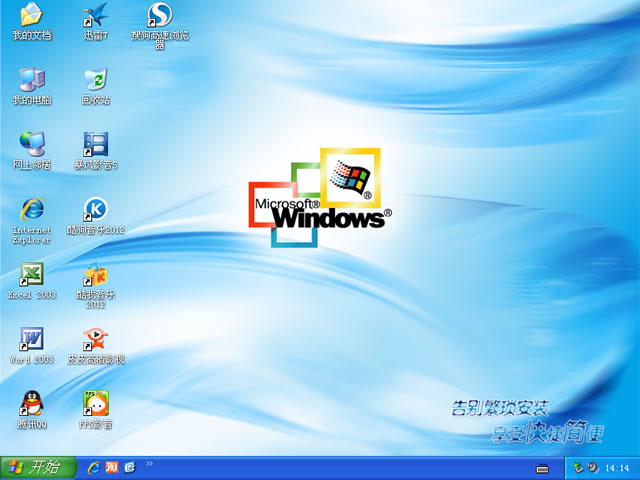640x480 pixels.
Task: Launch the 迅雷7 desktop shortcut
Action: pos(96,15)
